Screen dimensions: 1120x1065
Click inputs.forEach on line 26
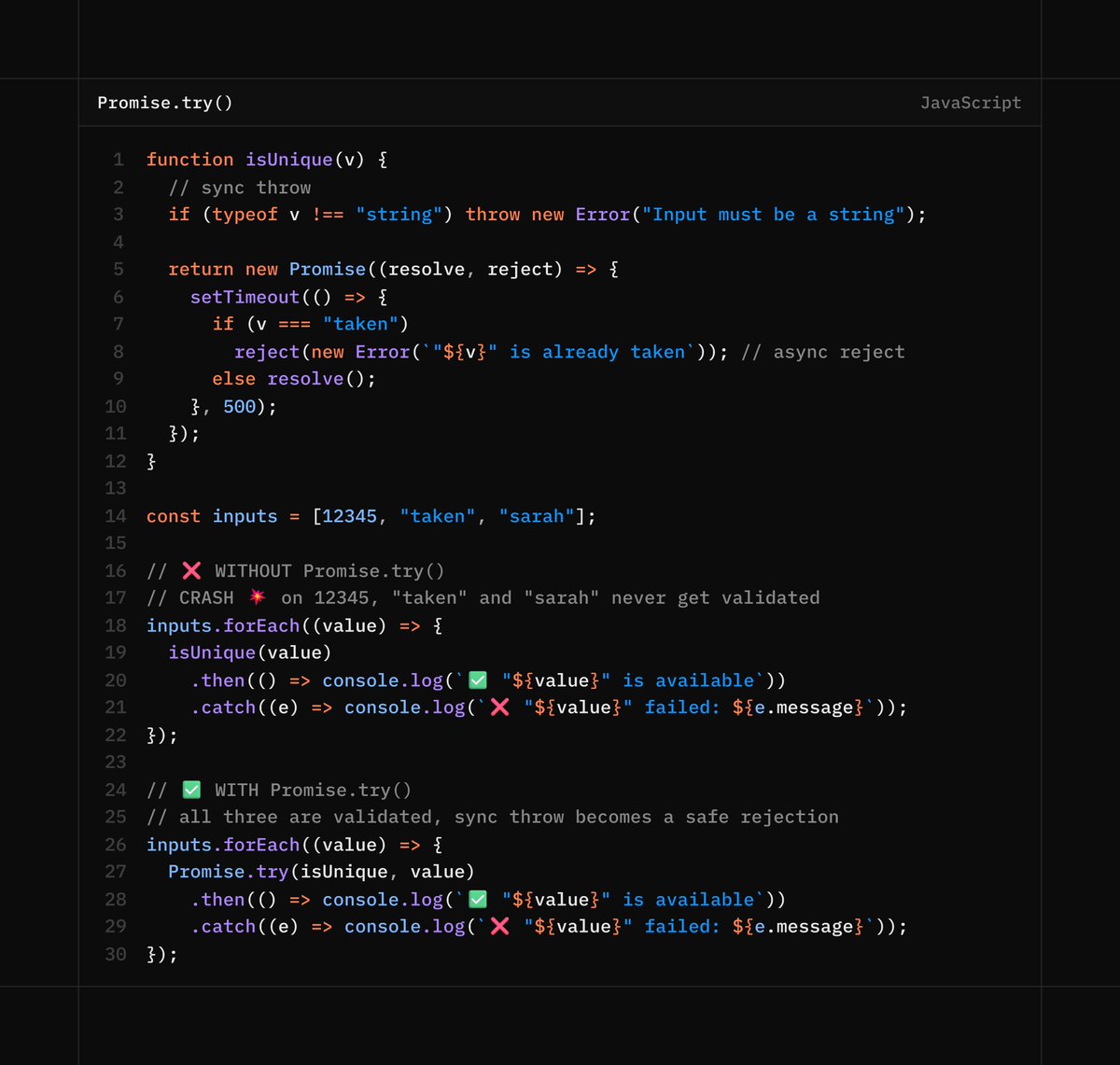pyautogui.click(x=223, y=845)
